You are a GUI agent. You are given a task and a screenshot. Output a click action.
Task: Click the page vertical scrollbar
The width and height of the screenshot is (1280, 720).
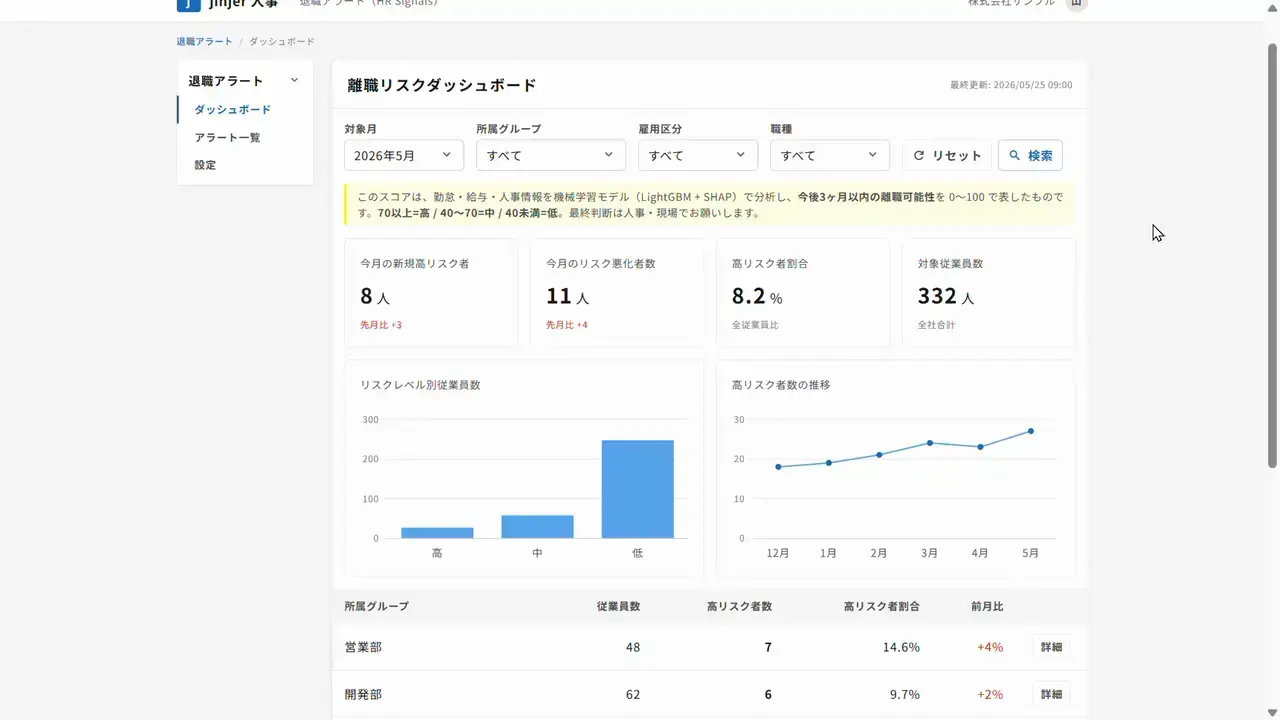point(1272,255)
